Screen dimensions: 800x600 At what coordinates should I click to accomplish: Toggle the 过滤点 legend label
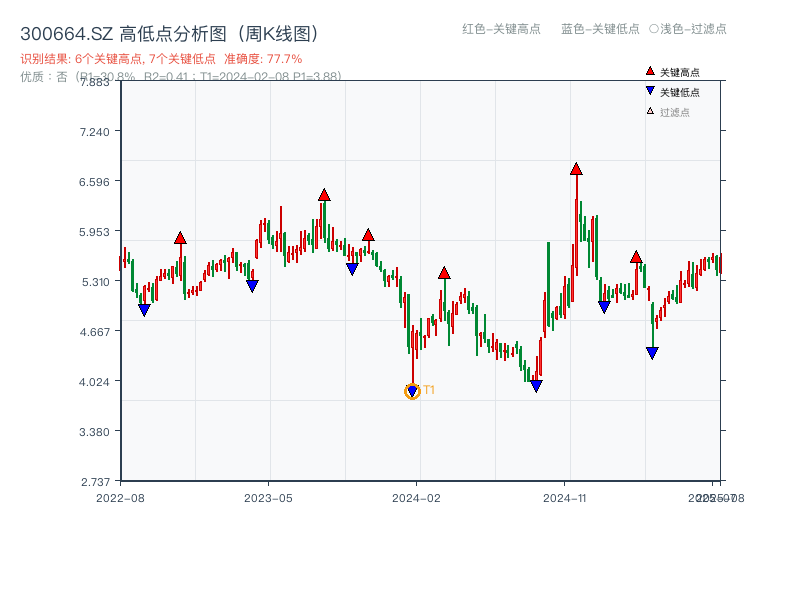[675, 112]
